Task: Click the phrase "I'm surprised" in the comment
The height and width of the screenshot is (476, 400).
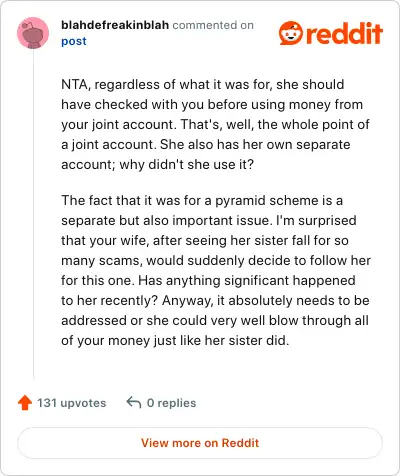Action: pyautogui.click(x=316, y=221)
